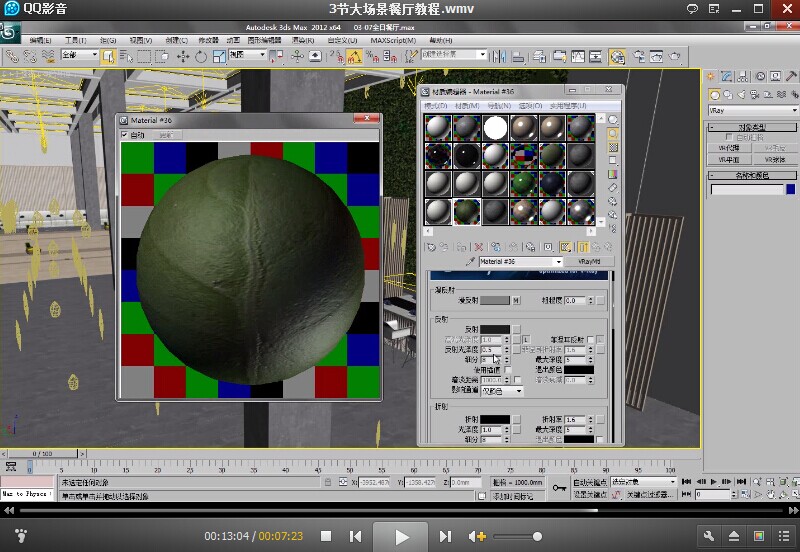This screenshot has height=552, width=800.
Task: Toggle the checkered background icon in Material Editor
Action: point(613,147)
